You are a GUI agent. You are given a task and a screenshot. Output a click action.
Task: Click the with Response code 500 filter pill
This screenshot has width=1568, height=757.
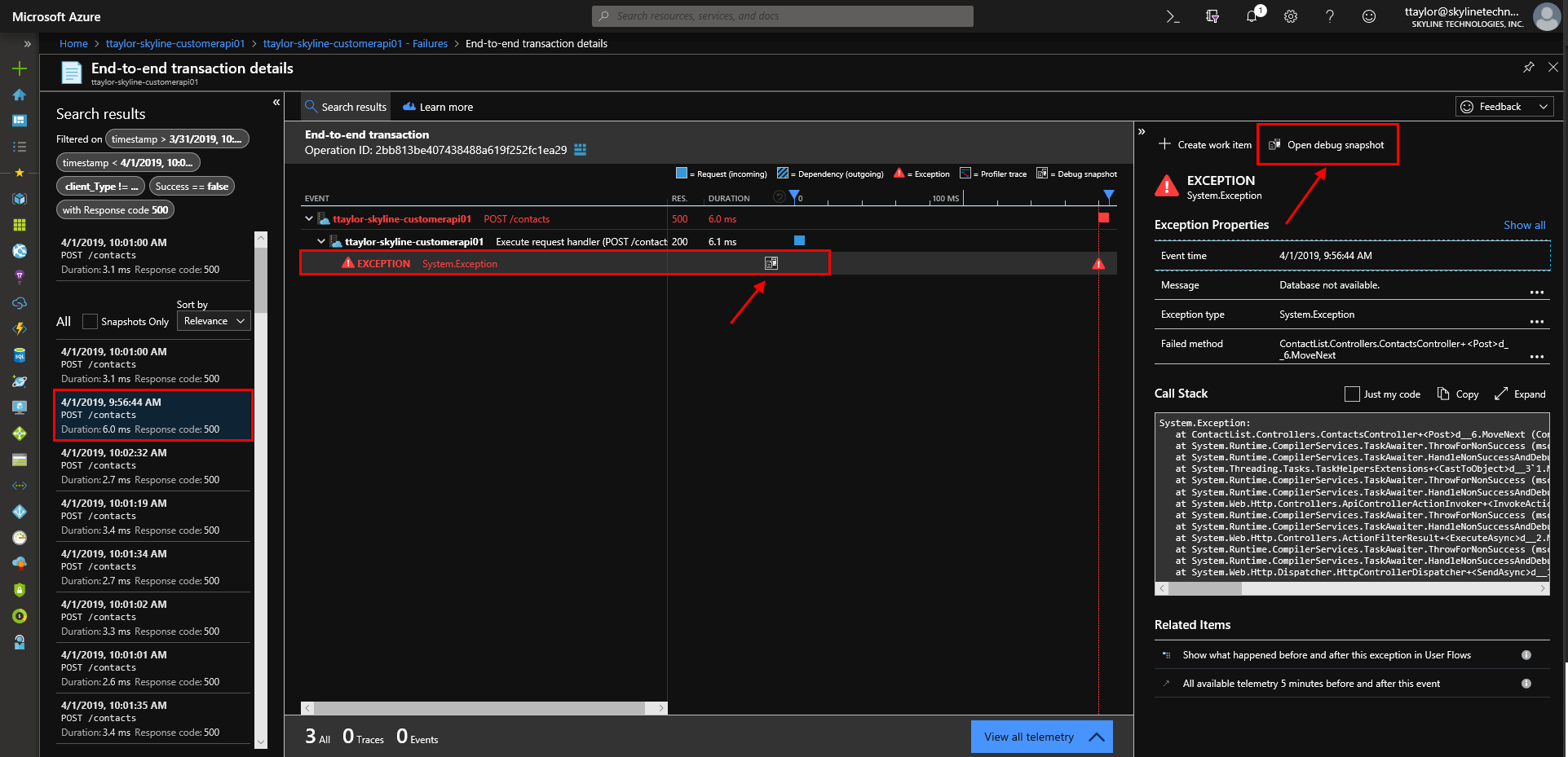point(115,210)
